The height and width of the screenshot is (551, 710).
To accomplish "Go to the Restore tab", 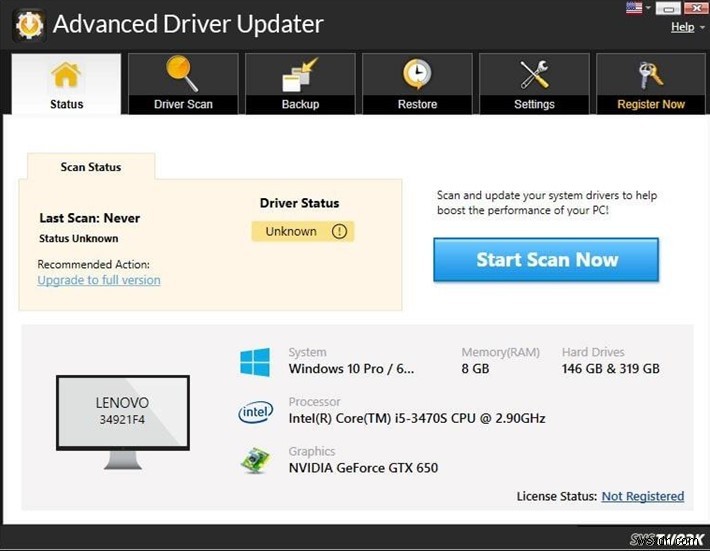I will (417, 83).
